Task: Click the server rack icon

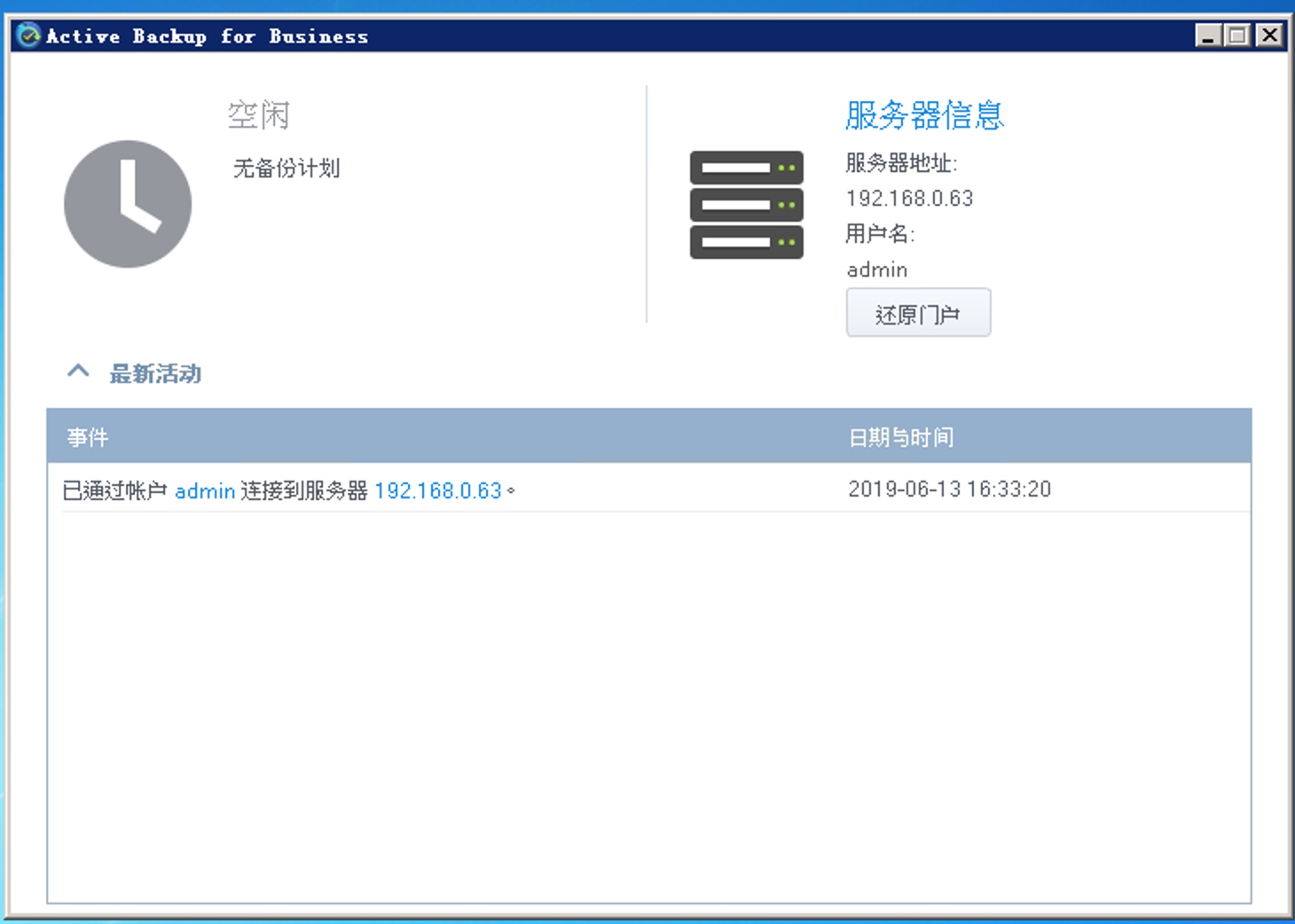Action: 747,205
